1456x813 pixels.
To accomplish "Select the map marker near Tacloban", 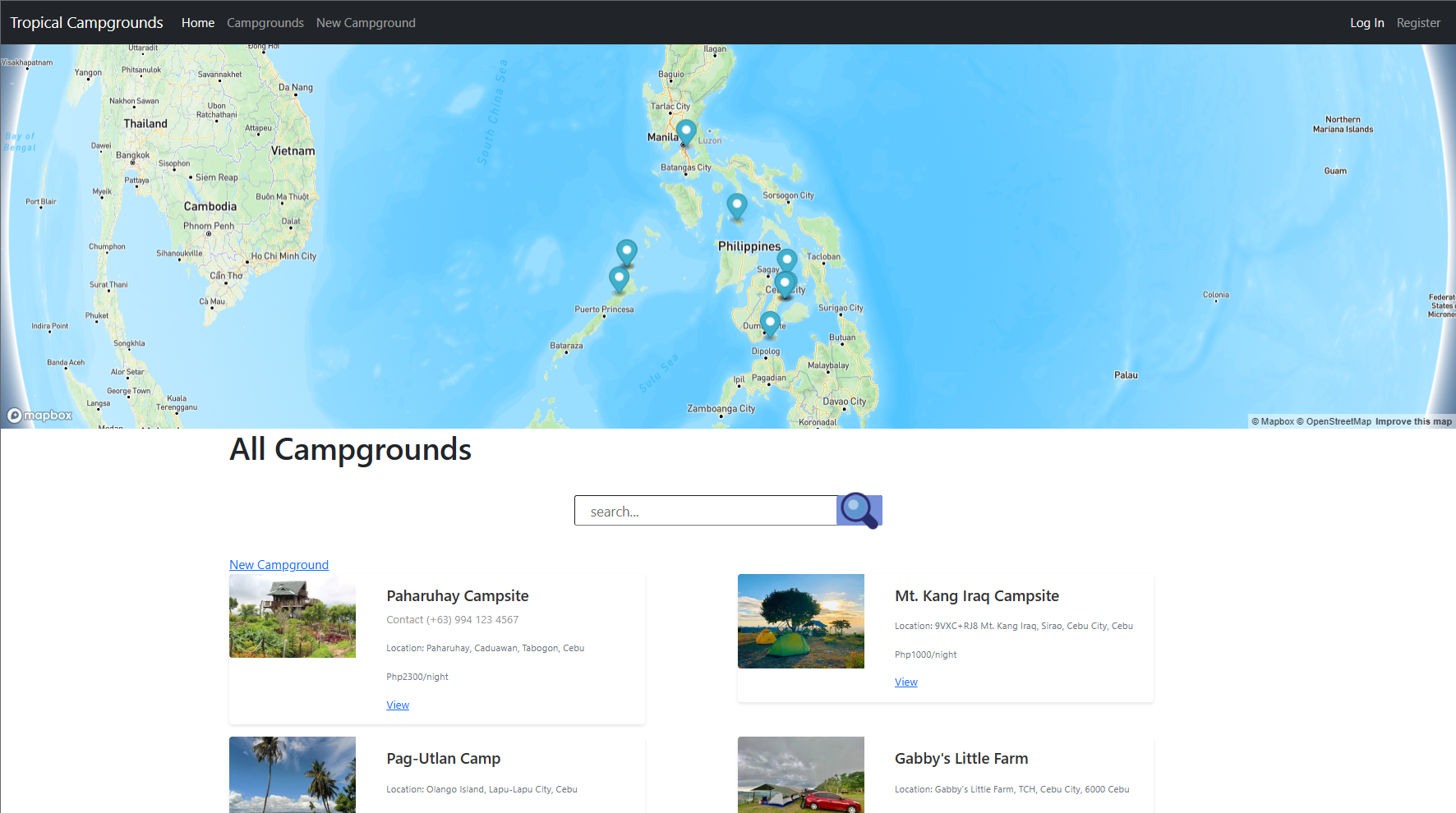I will (x=787, y=262).
